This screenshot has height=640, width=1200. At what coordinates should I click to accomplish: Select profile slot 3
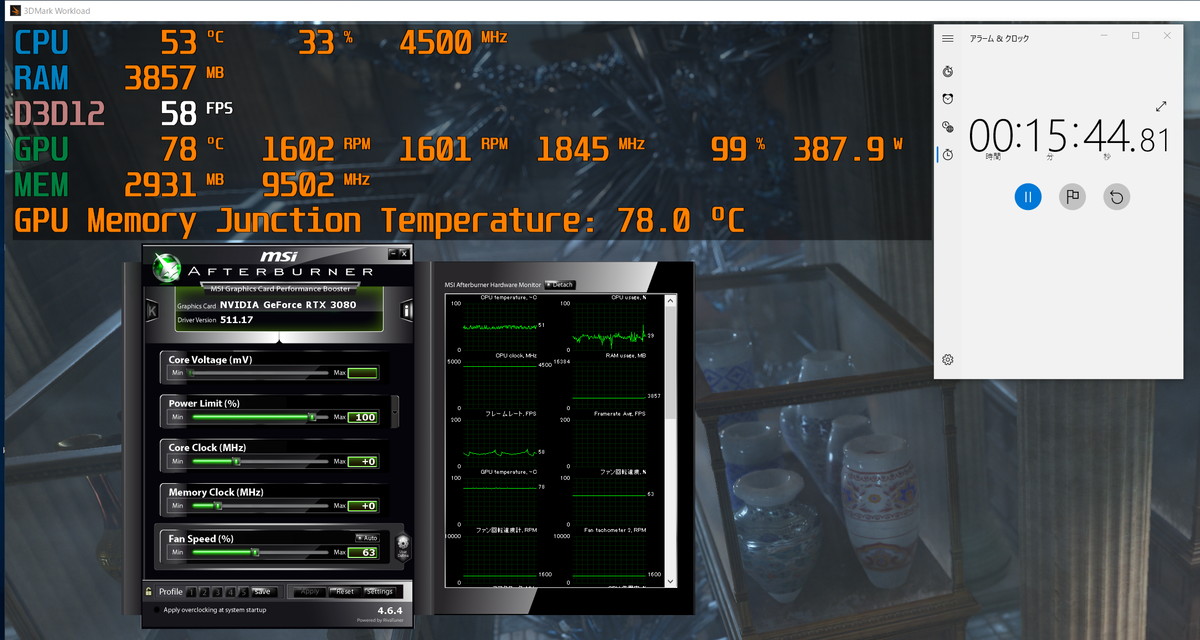coord(216,591)
